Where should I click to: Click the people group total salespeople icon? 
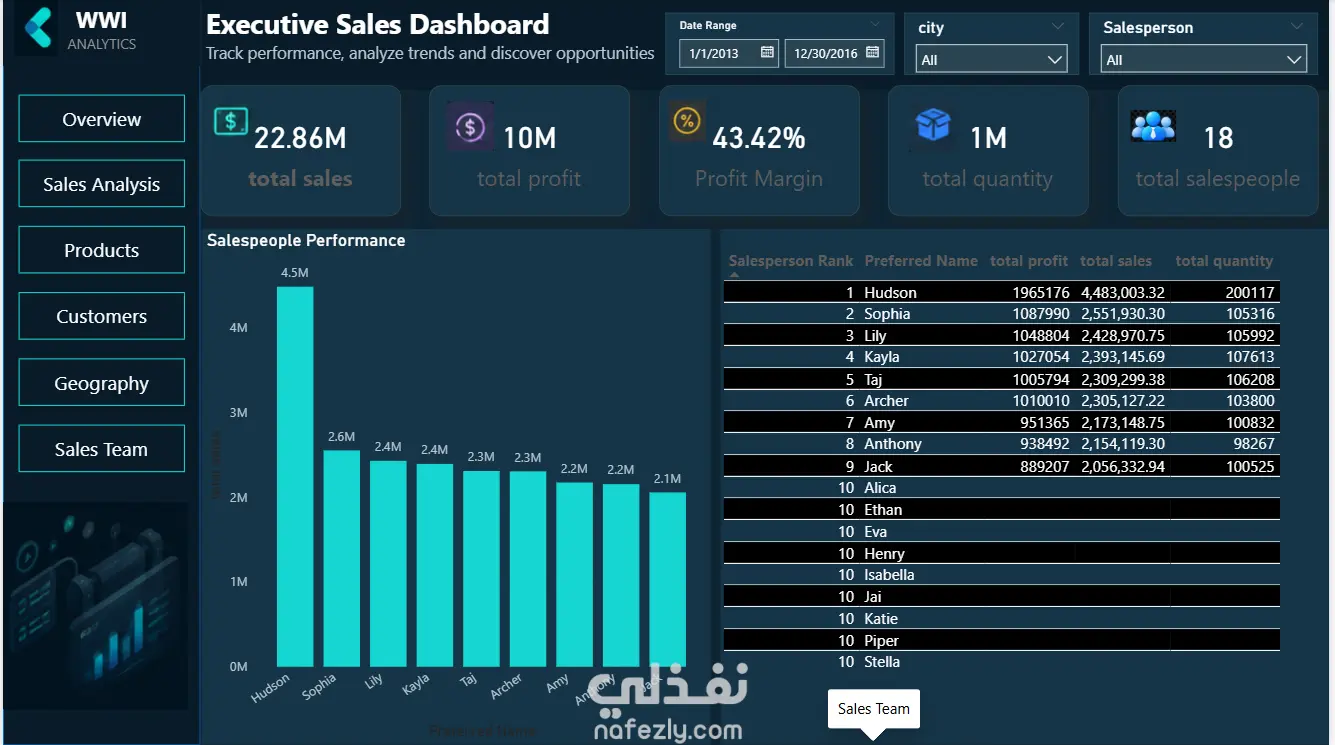pyautogui.click(x=1153, y=125)
